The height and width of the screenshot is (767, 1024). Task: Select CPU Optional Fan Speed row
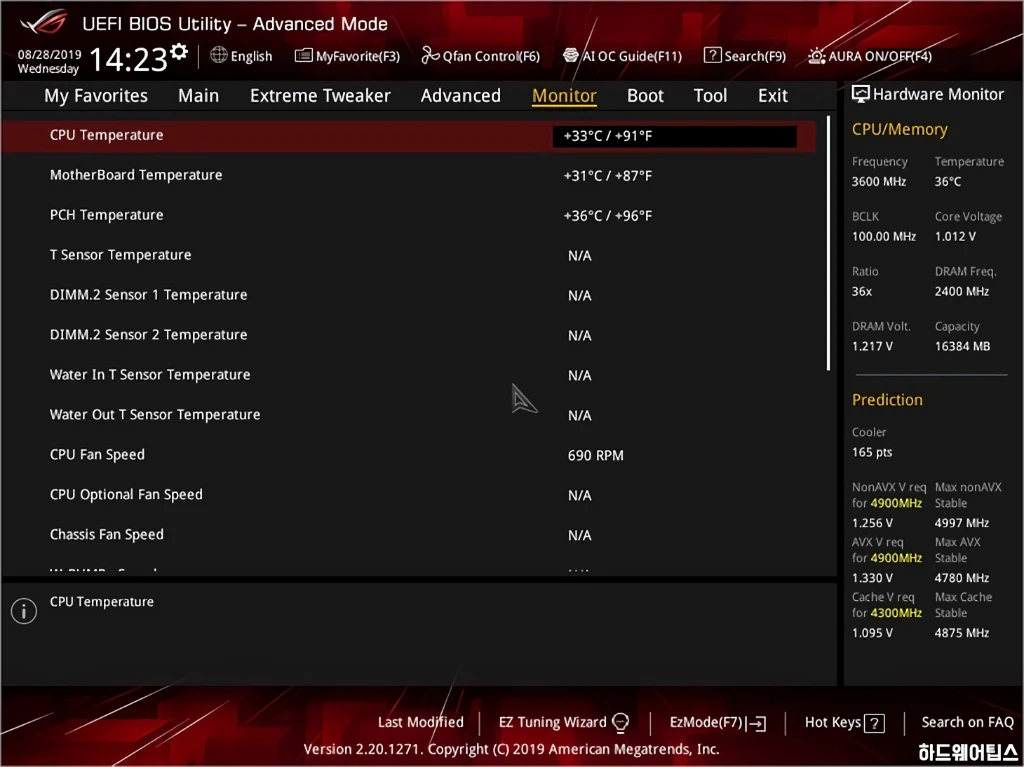click(409, 495)
